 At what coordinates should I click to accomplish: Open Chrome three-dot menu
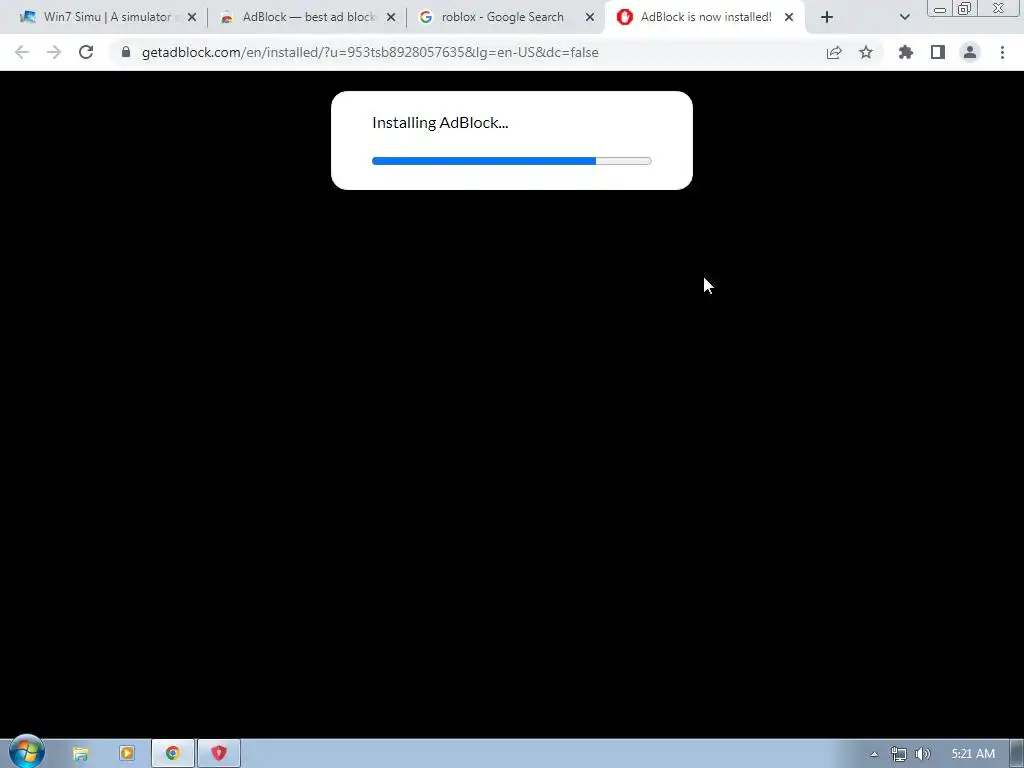pyautogui.click(x=1002, y=52)
